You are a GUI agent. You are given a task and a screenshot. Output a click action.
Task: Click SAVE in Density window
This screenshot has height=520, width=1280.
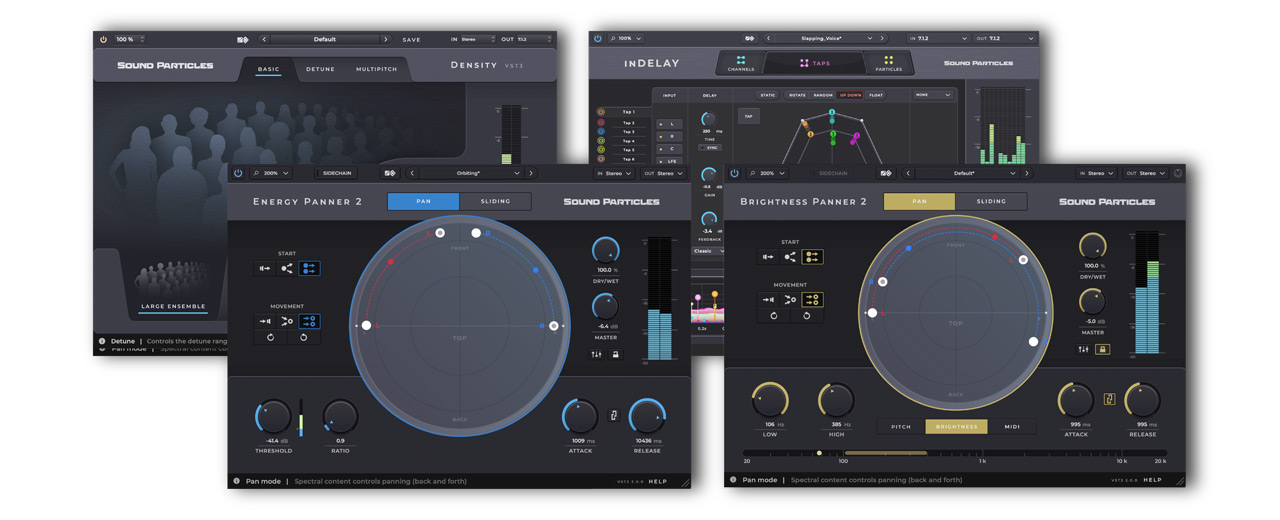coord(412,40)
